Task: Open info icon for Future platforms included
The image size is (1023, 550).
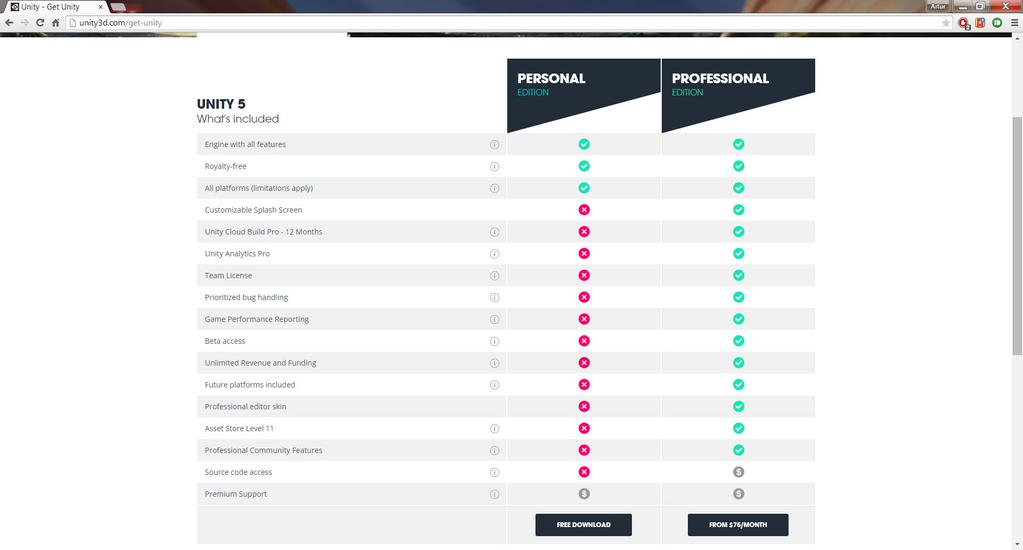Action: 495,385
